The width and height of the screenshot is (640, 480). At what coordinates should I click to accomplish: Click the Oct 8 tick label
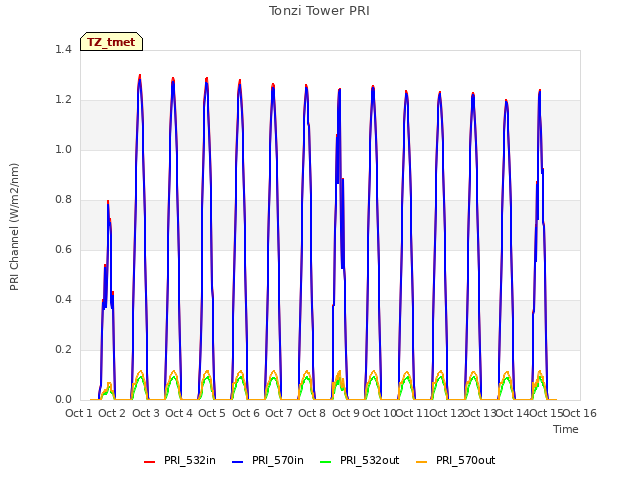click(x=312, y=413)
